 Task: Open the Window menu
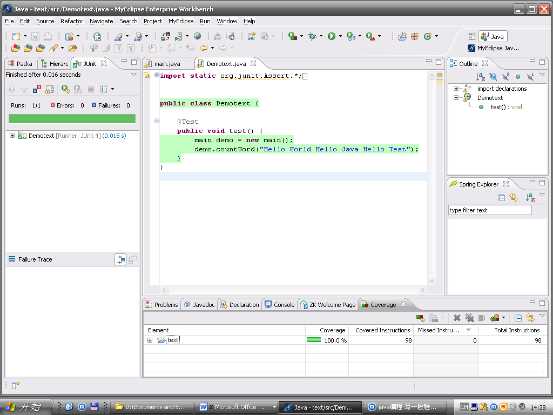(227, 21)
